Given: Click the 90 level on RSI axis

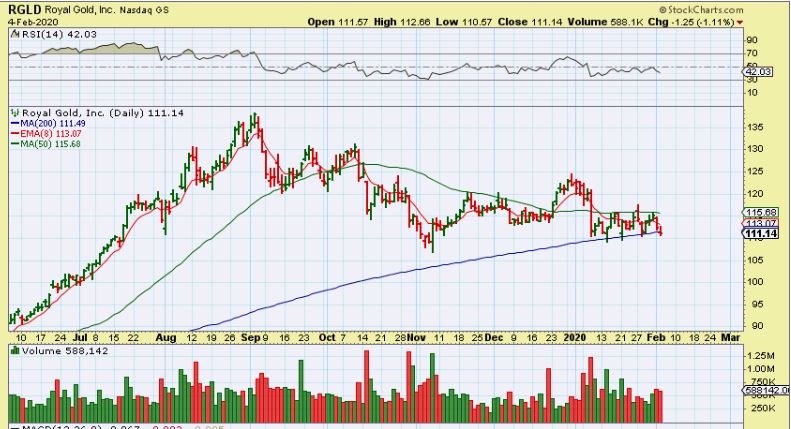Looking at the screenshot, I should [752, 40].
